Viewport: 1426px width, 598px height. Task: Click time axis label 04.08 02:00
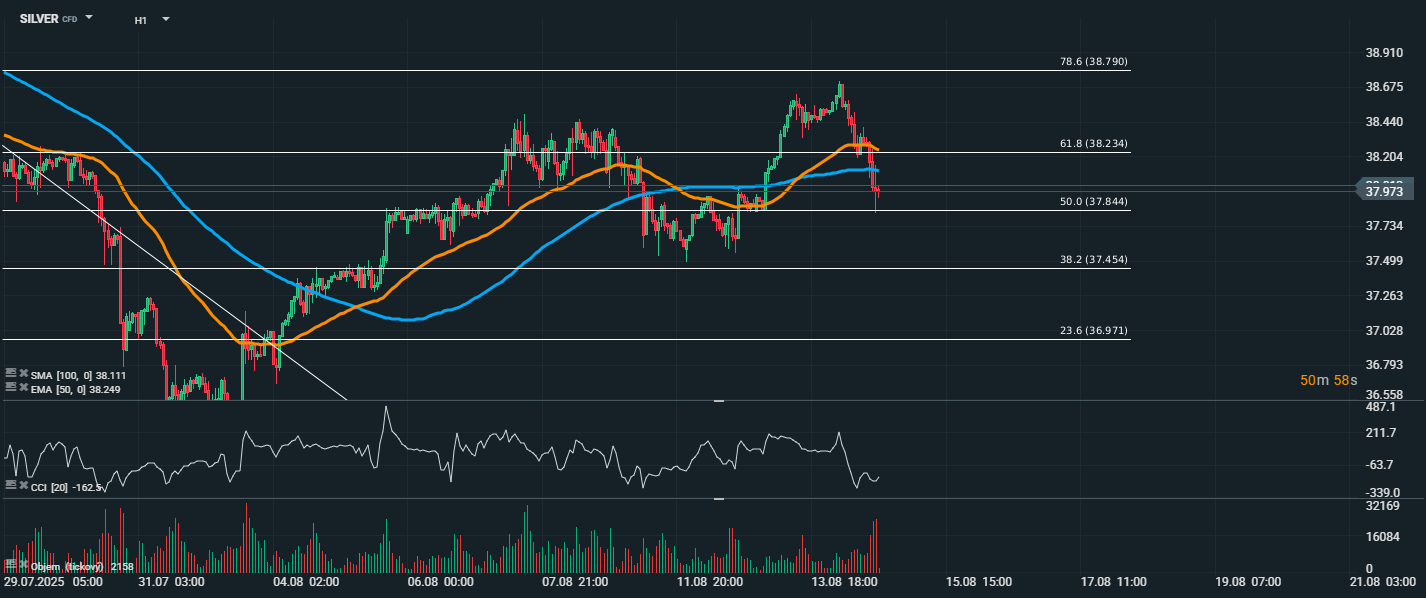tap(306, 581)
